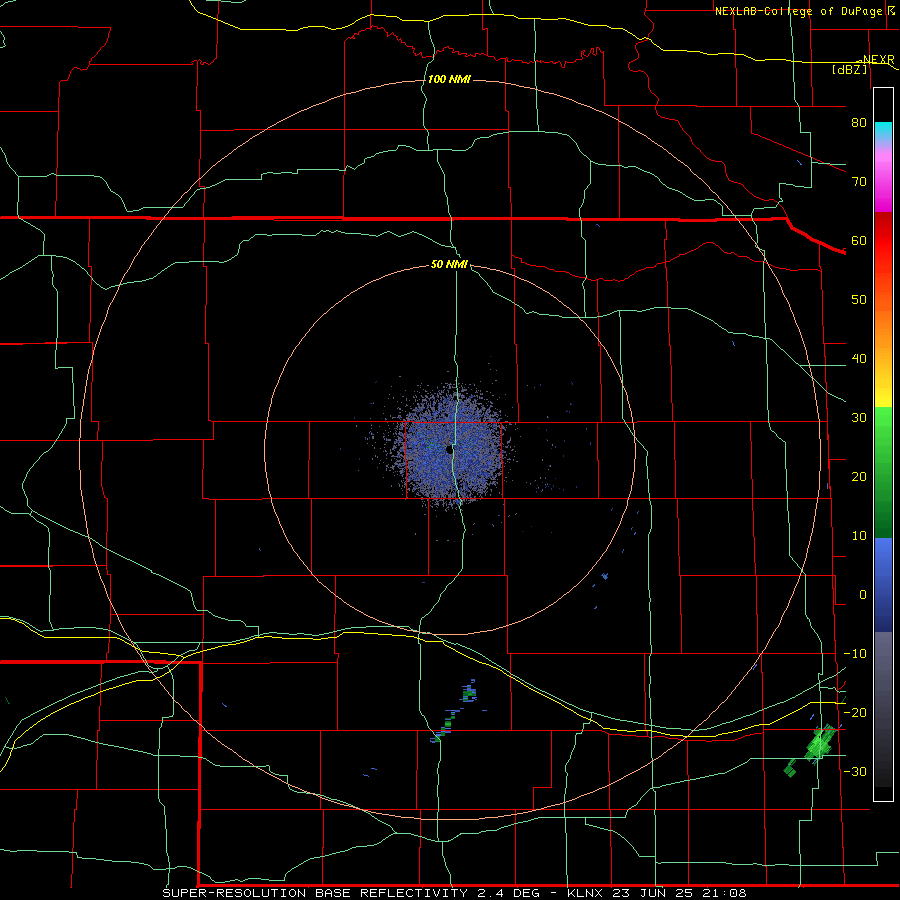900x900 pixels.
Task: Click the 20 value on the dBZ scale
Action: (x=859, y=477)
